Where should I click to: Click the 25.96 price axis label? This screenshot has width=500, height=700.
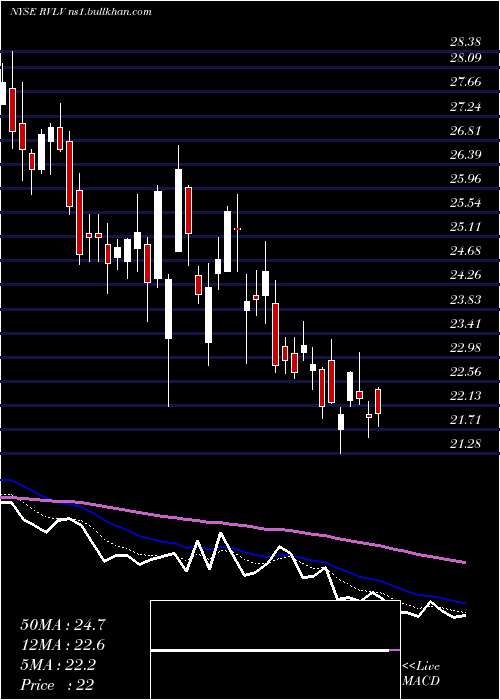pos(466,179)
